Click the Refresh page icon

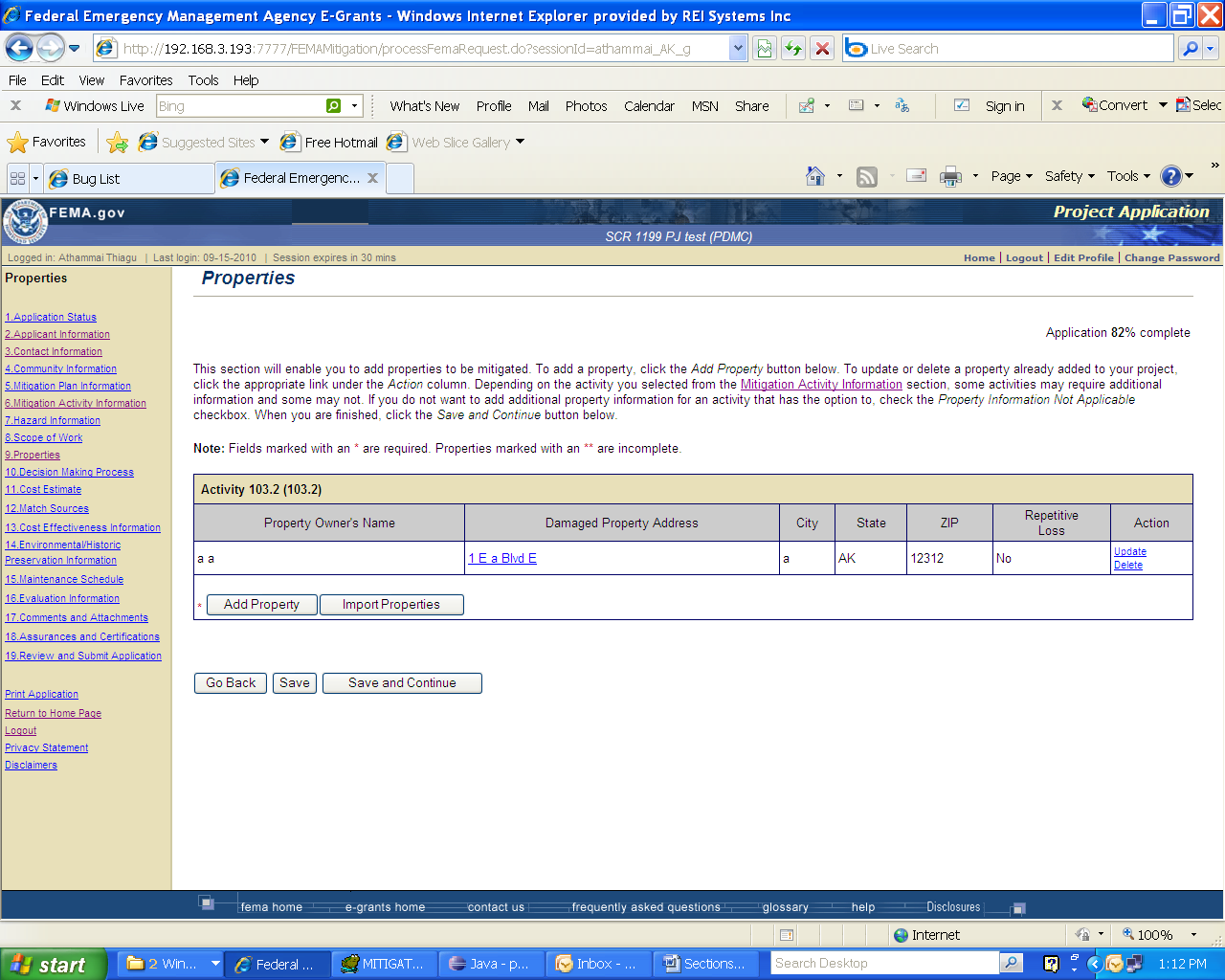(x=793, y=48)
